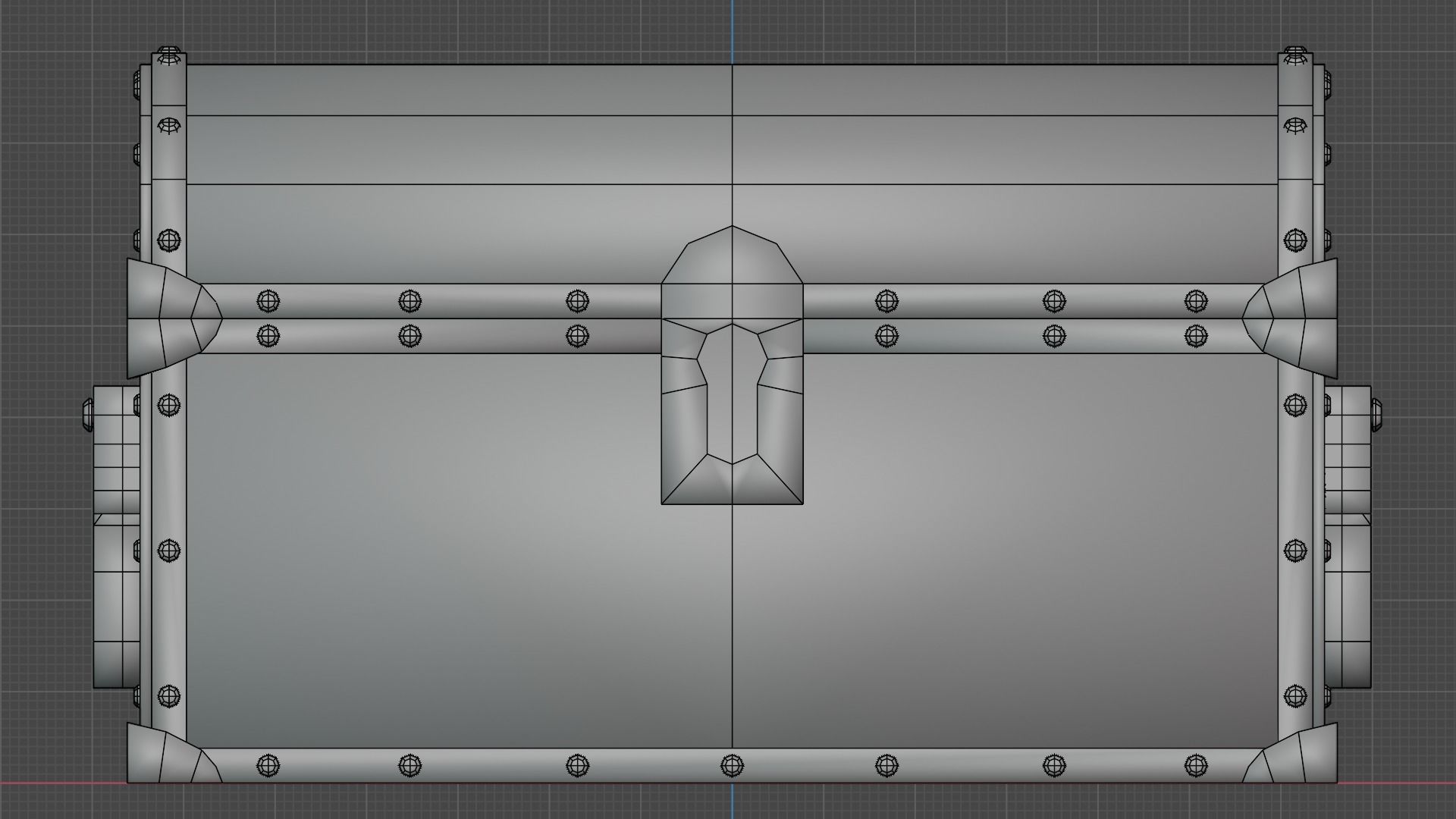Click lowest rivet on left vertical strap
This screenshot has height=819, width=1456.
169,696
